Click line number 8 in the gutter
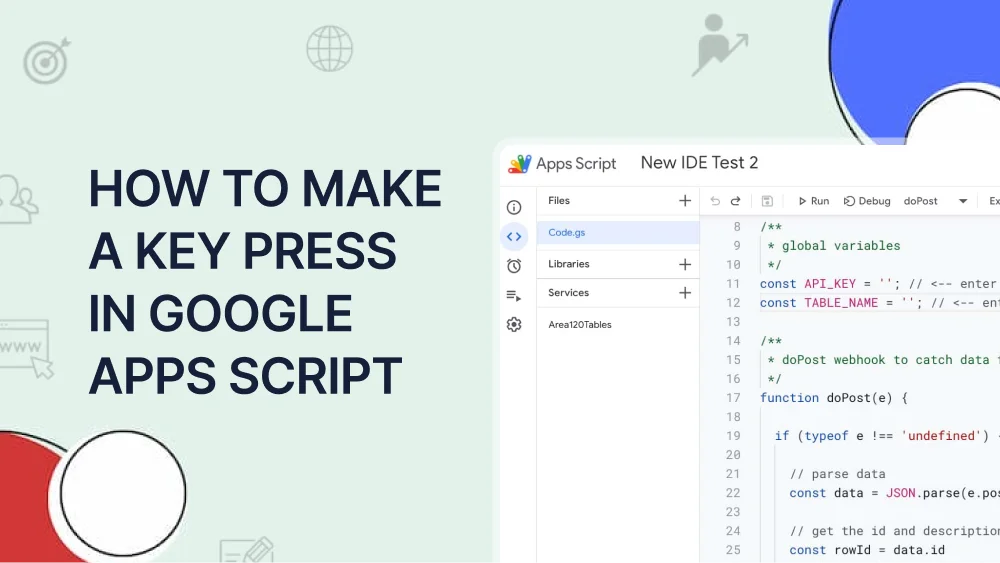1000x563 pixels. click(737, 227)
